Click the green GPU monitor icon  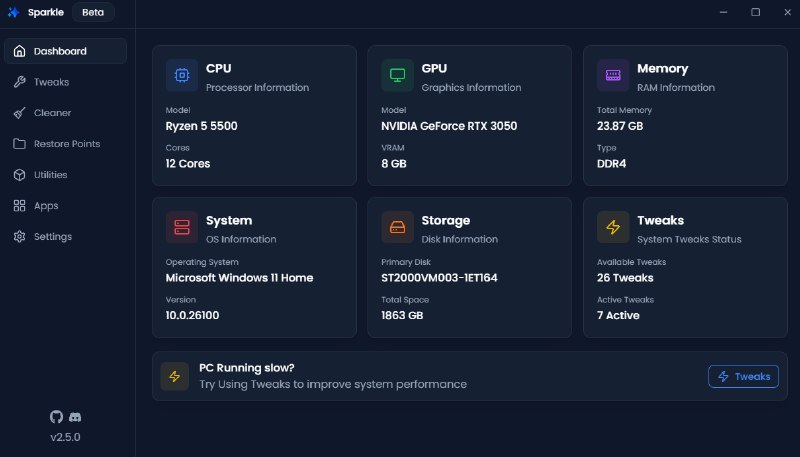click(397, 75)
